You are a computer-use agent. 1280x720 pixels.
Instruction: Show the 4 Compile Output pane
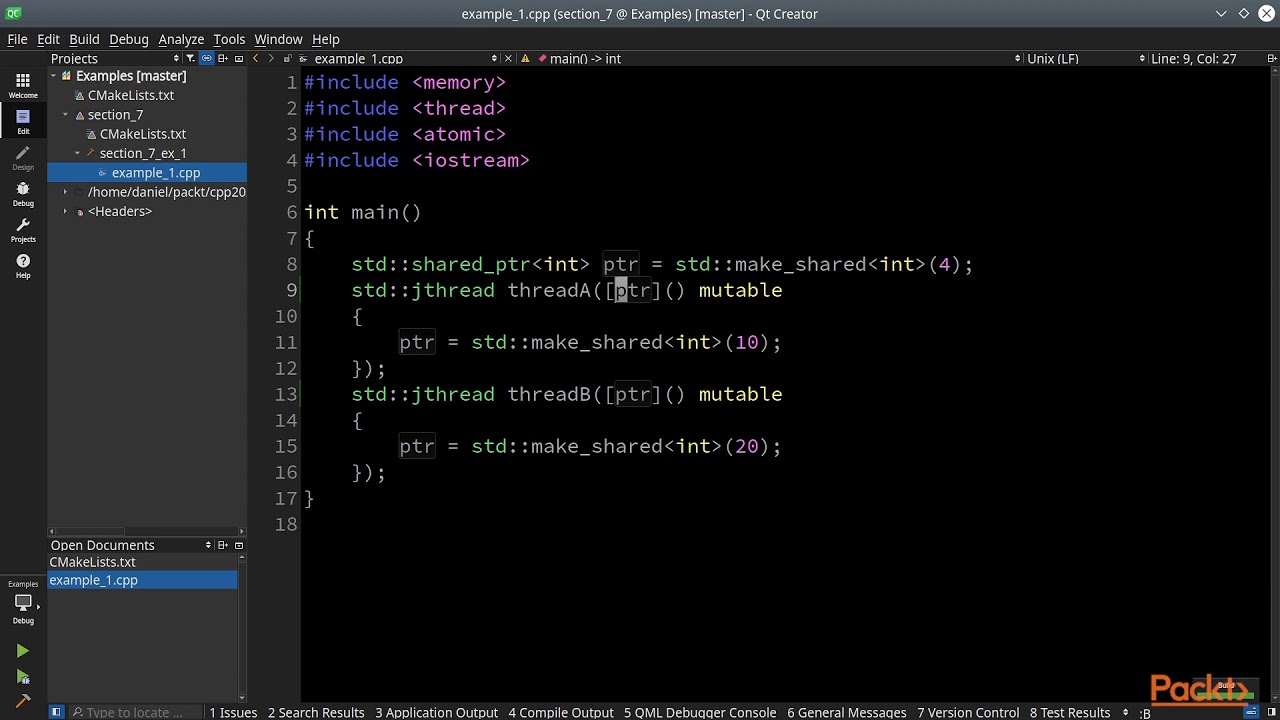561,712
